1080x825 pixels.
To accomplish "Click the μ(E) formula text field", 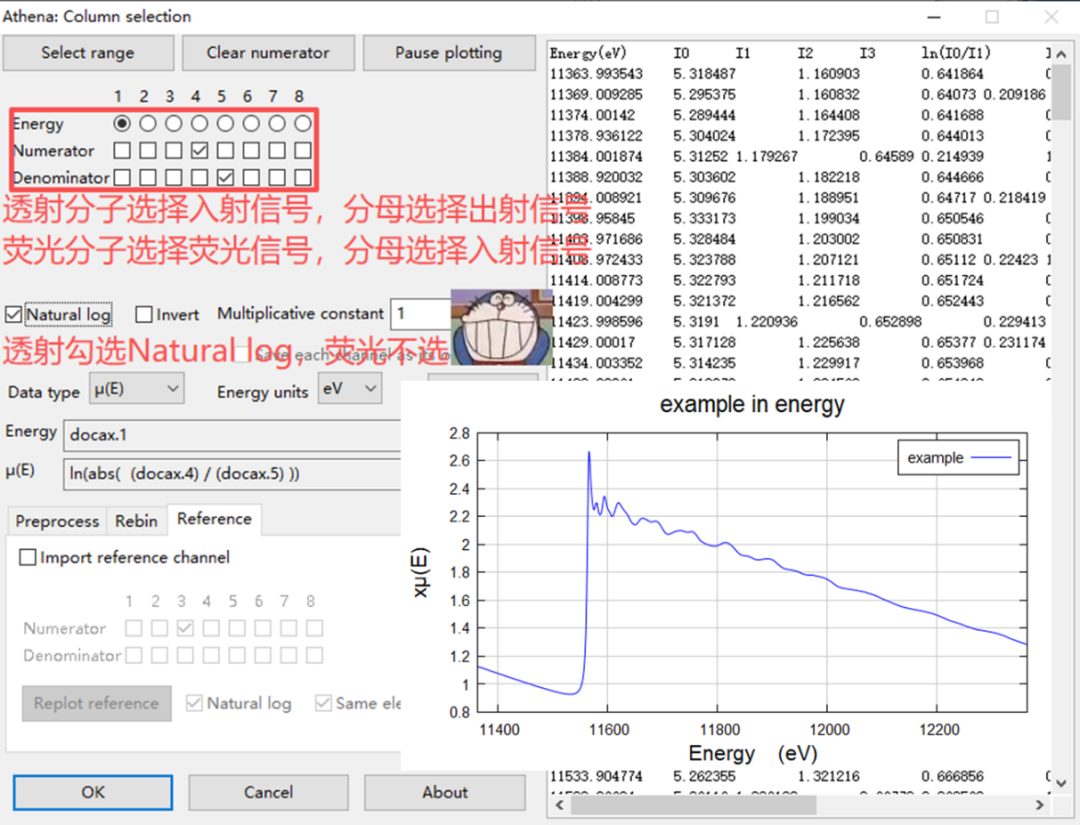I will pyautogui.click(x=232, y=474).
